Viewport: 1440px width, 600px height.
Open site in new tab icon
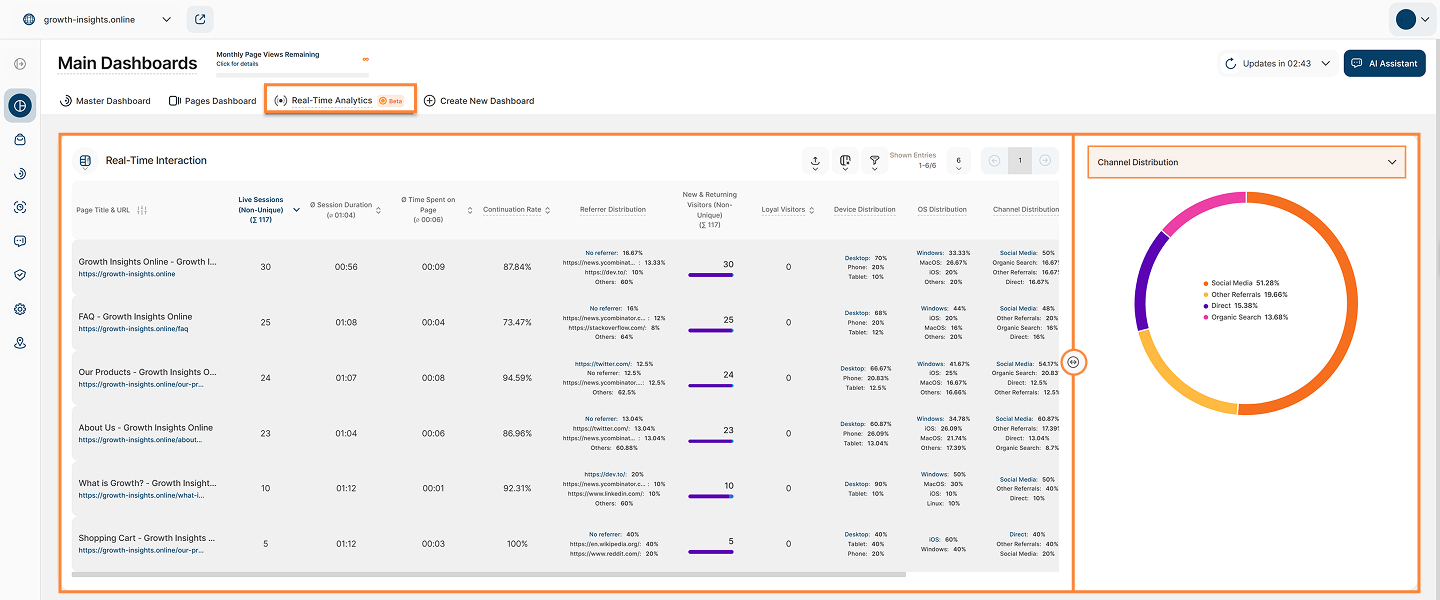200,19
